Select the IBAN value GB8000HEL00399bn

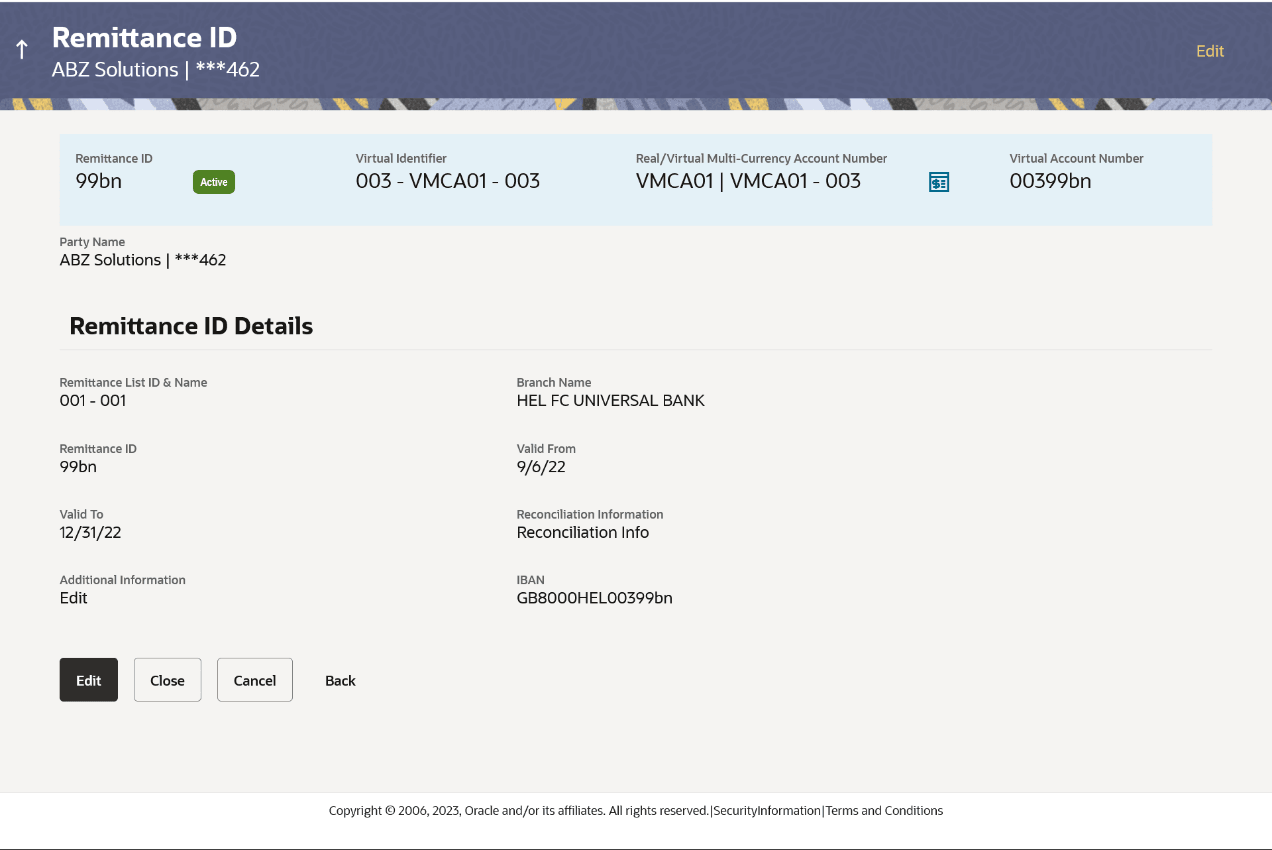595,598
